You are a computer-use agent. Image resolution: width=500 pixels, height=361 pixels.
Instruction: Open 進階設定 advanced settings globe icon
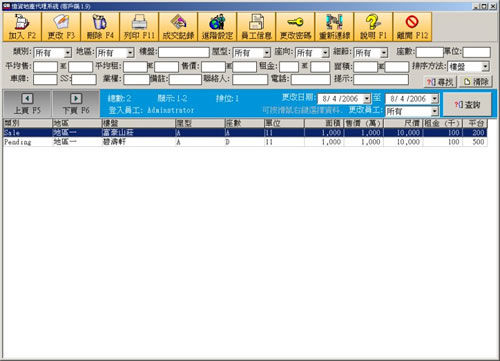(217, 27)
